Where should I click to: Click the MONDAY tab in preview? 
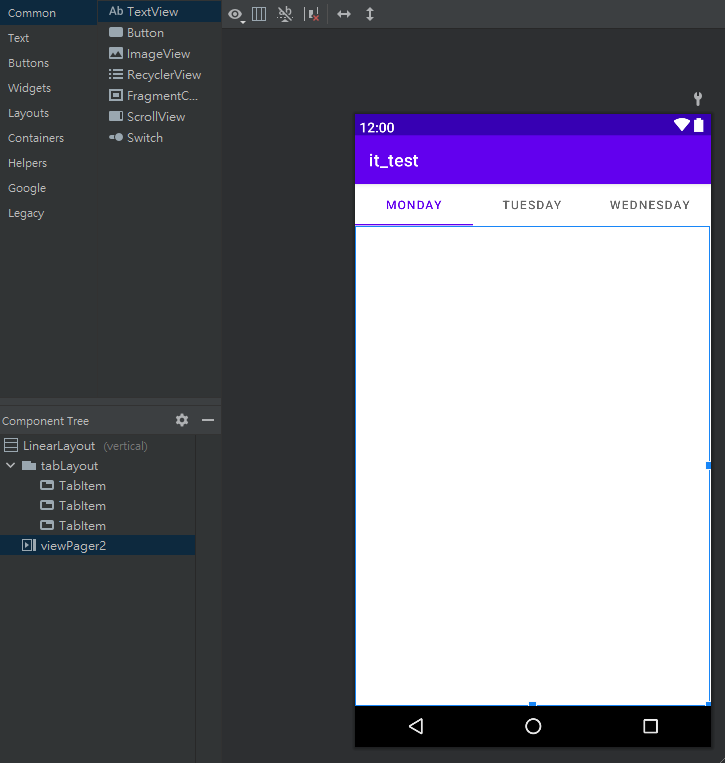pos(414,205)
